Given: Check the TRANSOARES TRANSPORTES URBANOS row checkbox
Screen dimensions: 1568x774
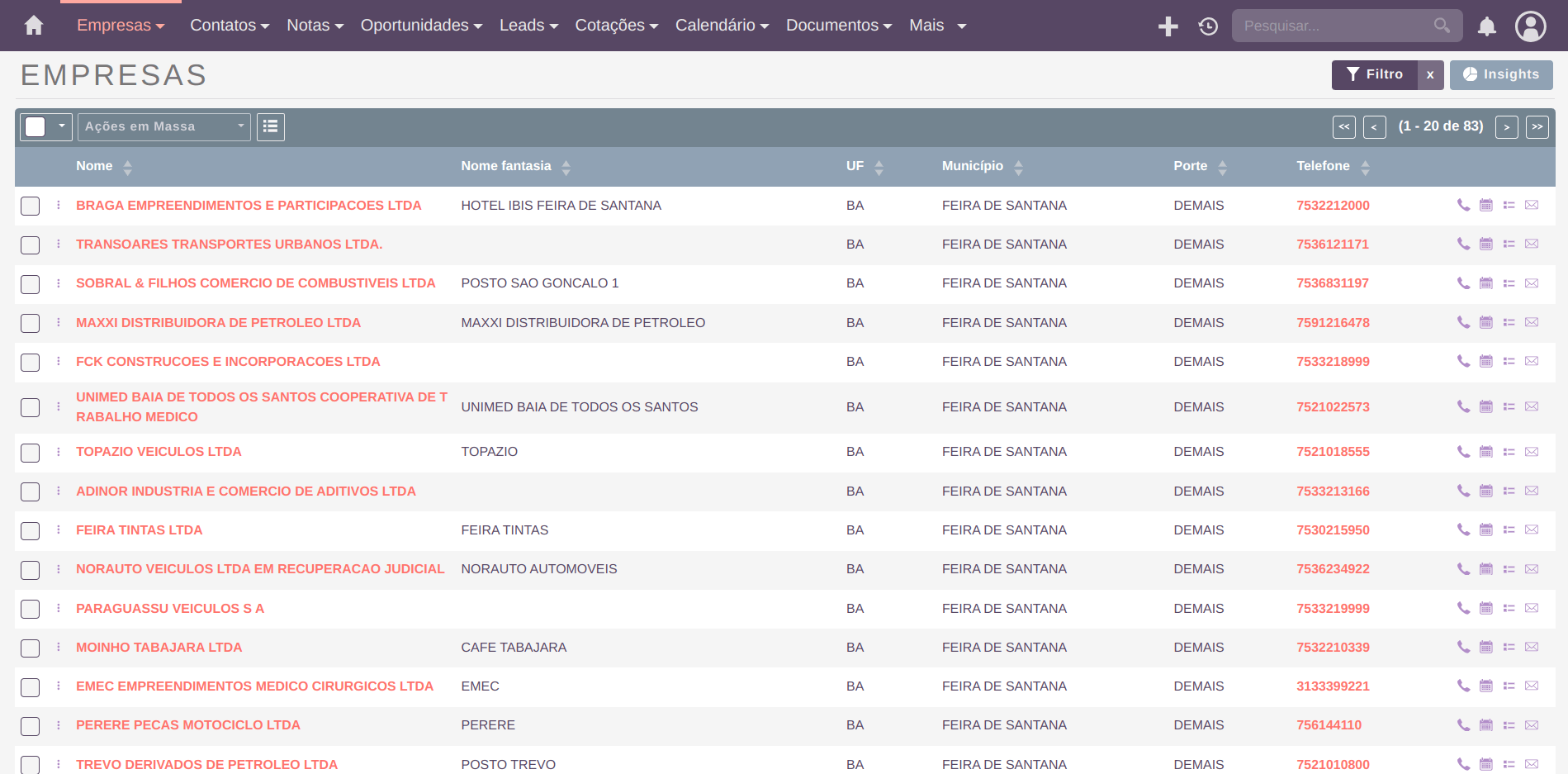Looking at the screenshot, I should [x=31, y=245].
